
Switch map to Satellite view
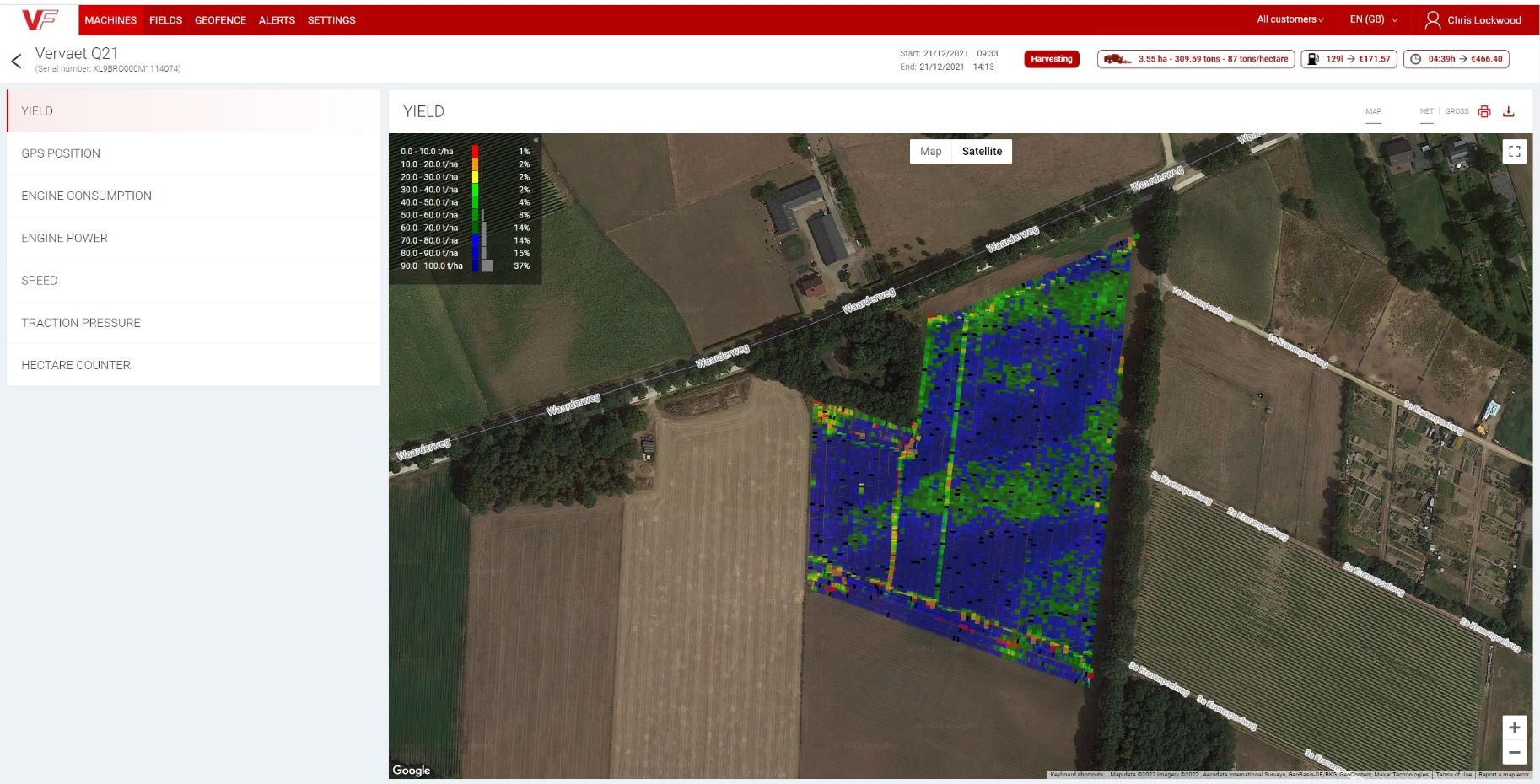[982, 152]
